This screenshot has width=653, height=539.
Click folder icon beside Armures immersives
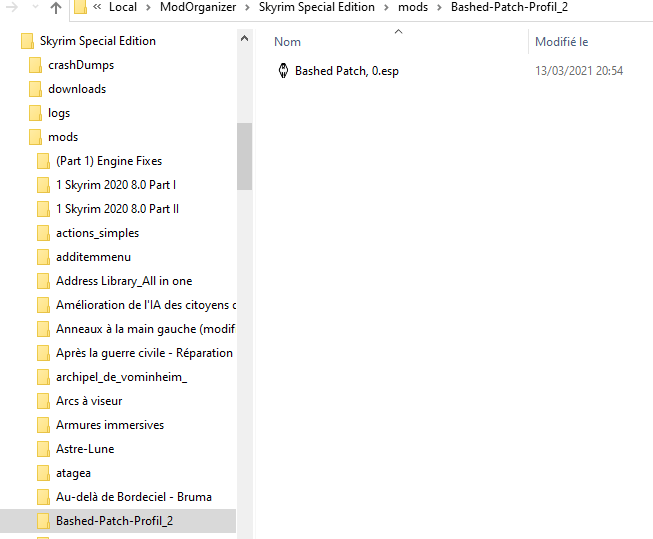[43, 425]
